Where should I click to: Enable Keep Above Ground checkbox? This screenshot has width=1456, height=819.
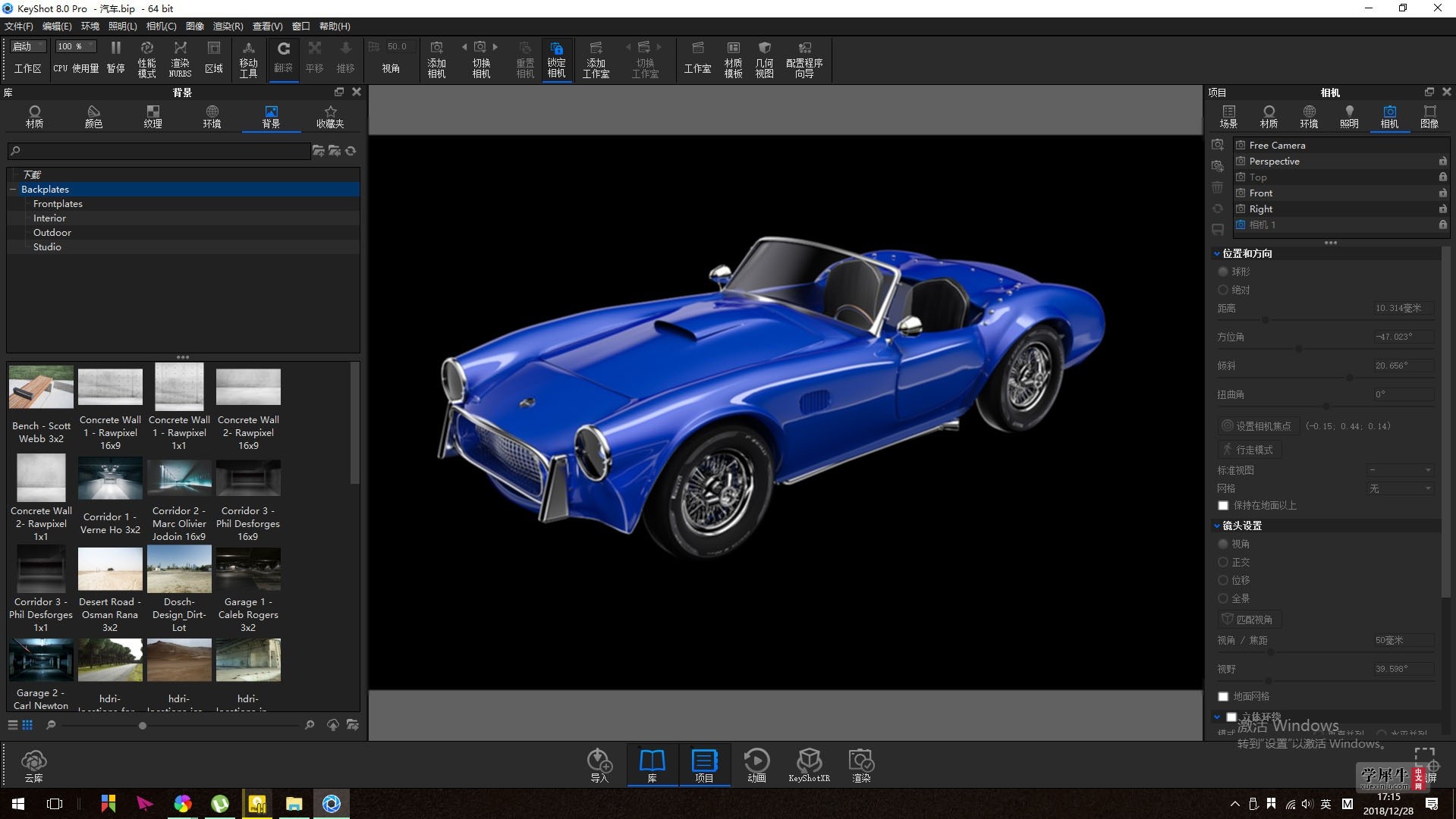(1223, 505)
